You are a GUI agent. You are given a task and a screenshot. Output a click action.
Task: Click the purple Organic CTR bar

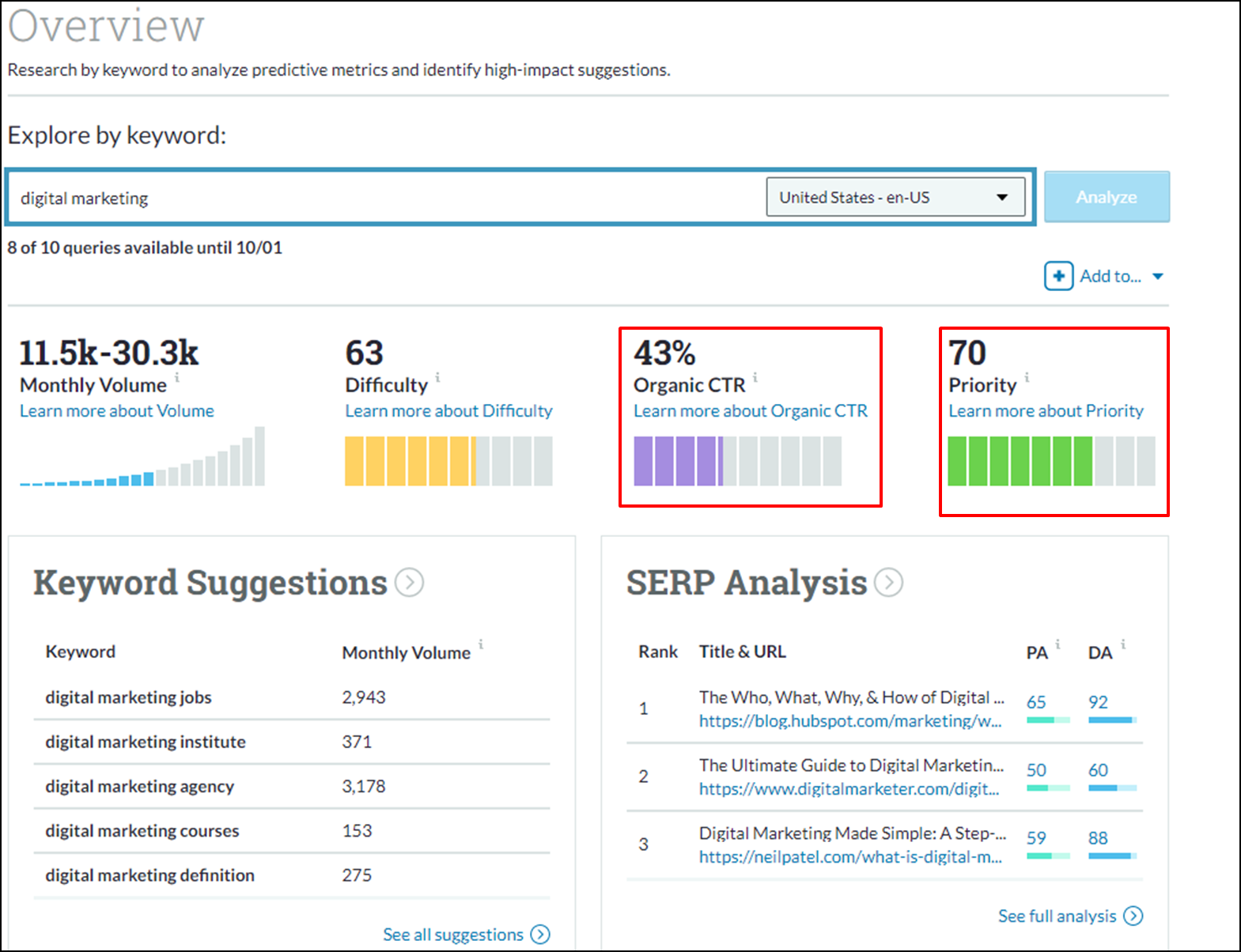coord(737,461)
